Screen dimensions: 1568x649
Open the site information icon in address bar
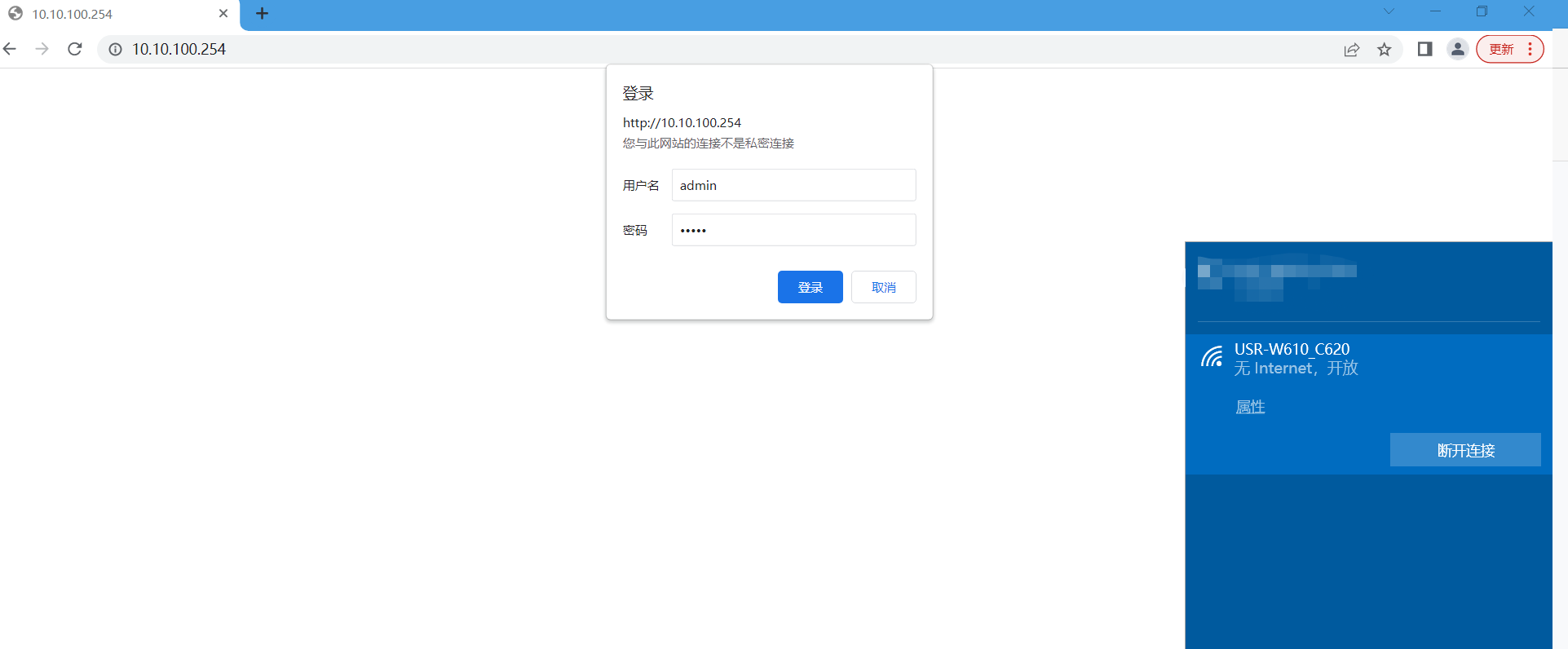click(x=116, y=50)
